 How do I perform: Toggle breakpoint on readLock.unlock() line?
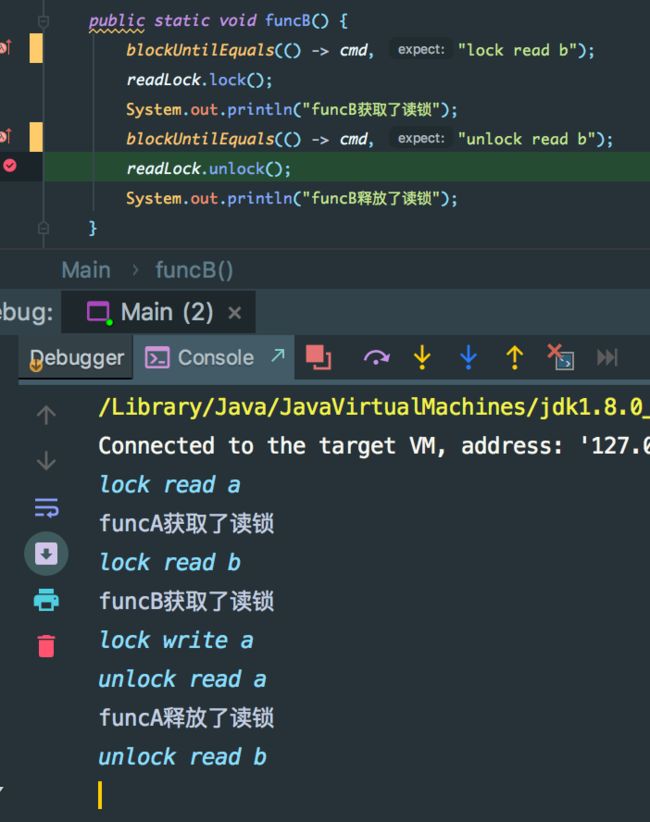pos(10,166)
